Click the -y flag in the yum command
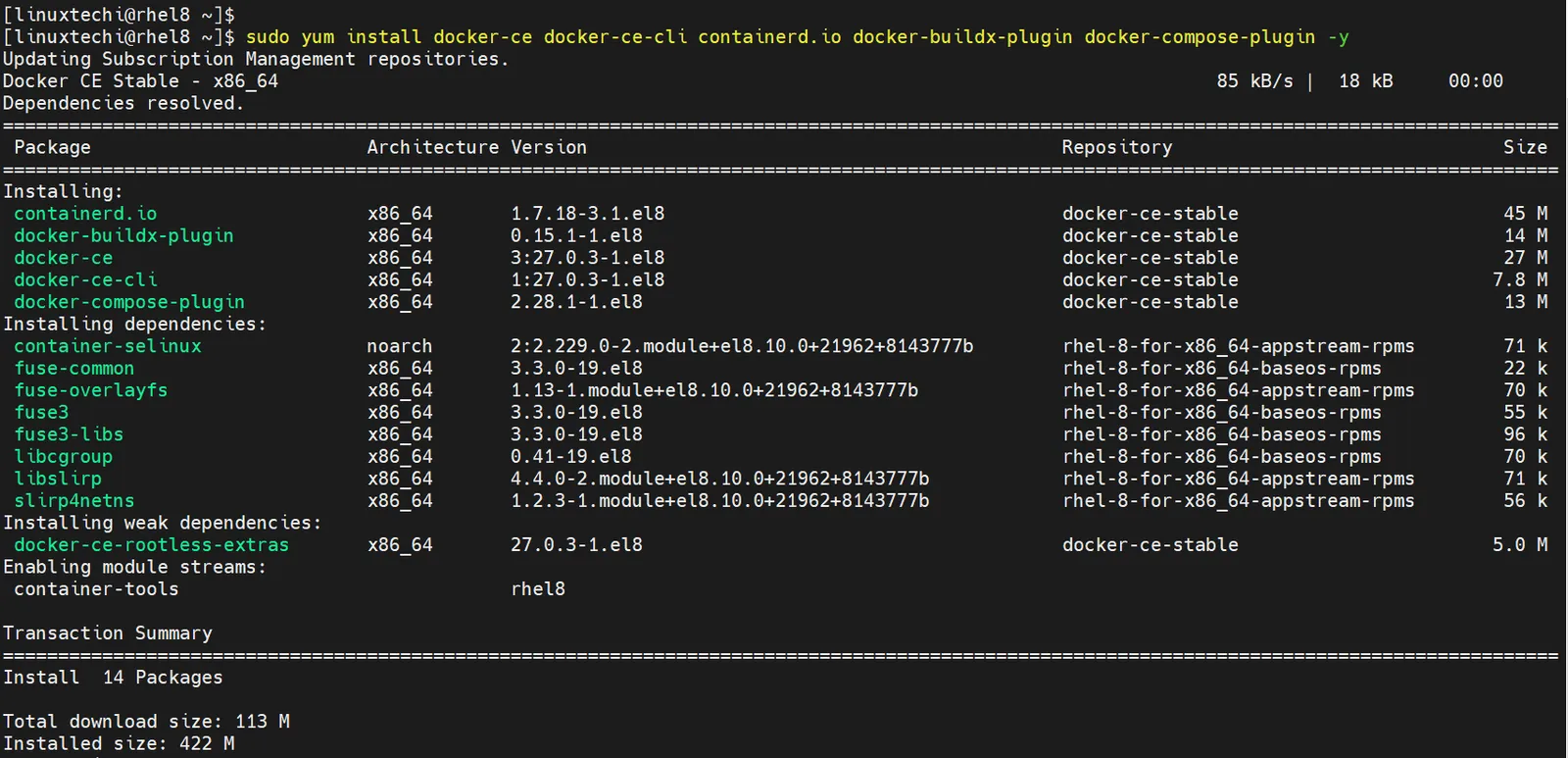Screen dimensions: 1568x758 1338,37
